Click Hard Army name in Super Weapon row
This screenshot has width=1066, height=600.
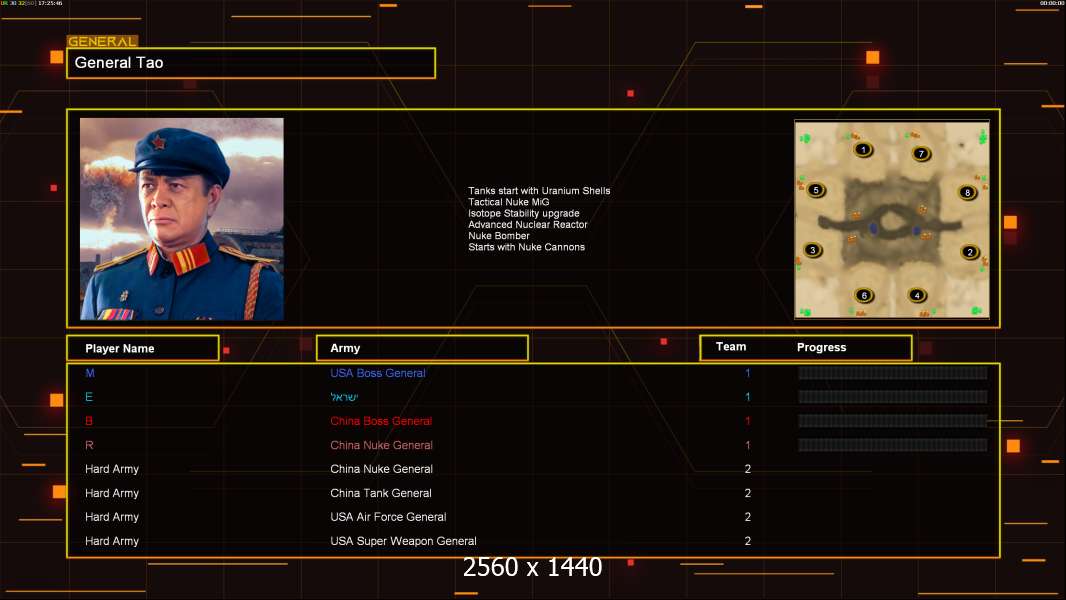111,542
